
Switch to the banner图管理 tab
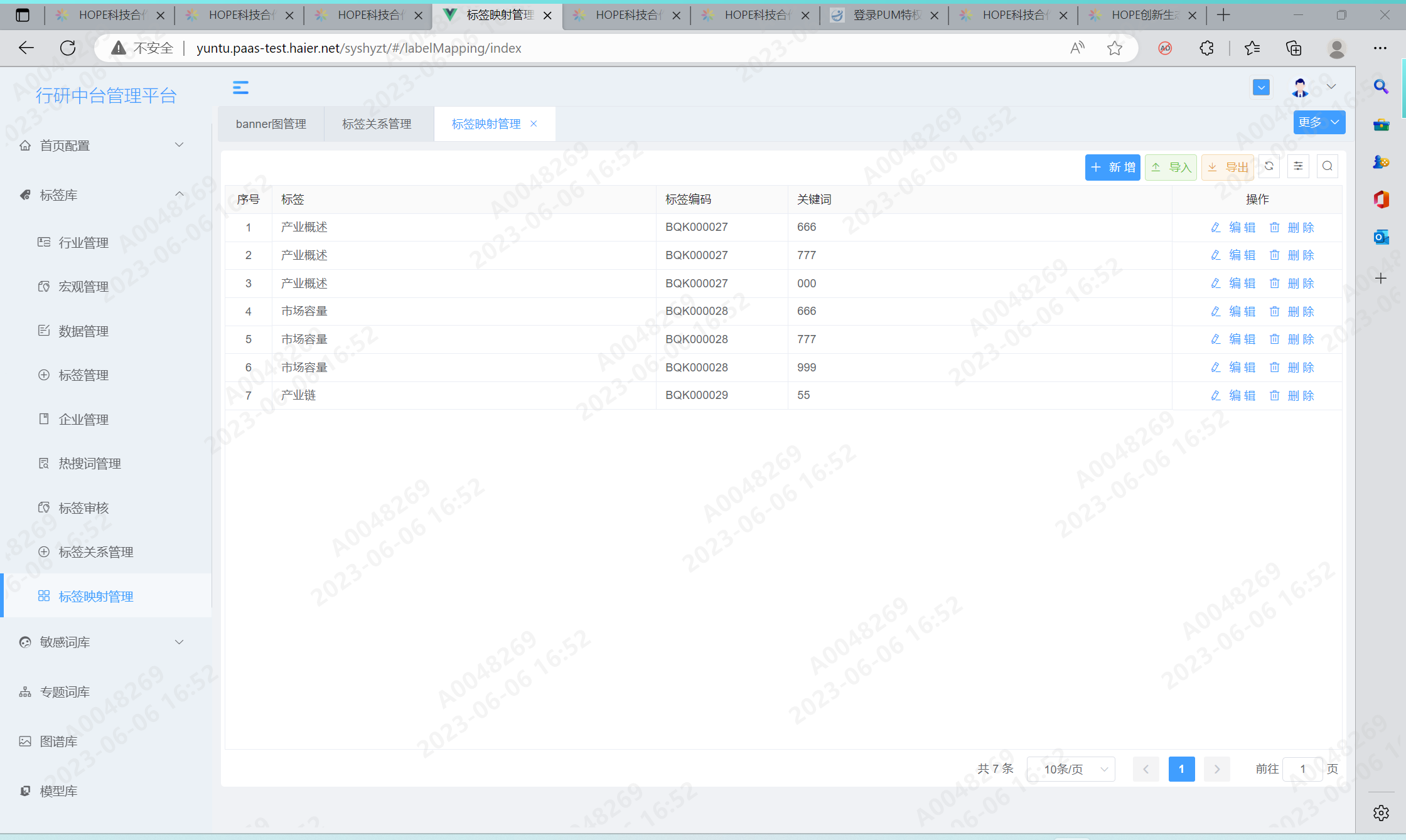[271, 124]
